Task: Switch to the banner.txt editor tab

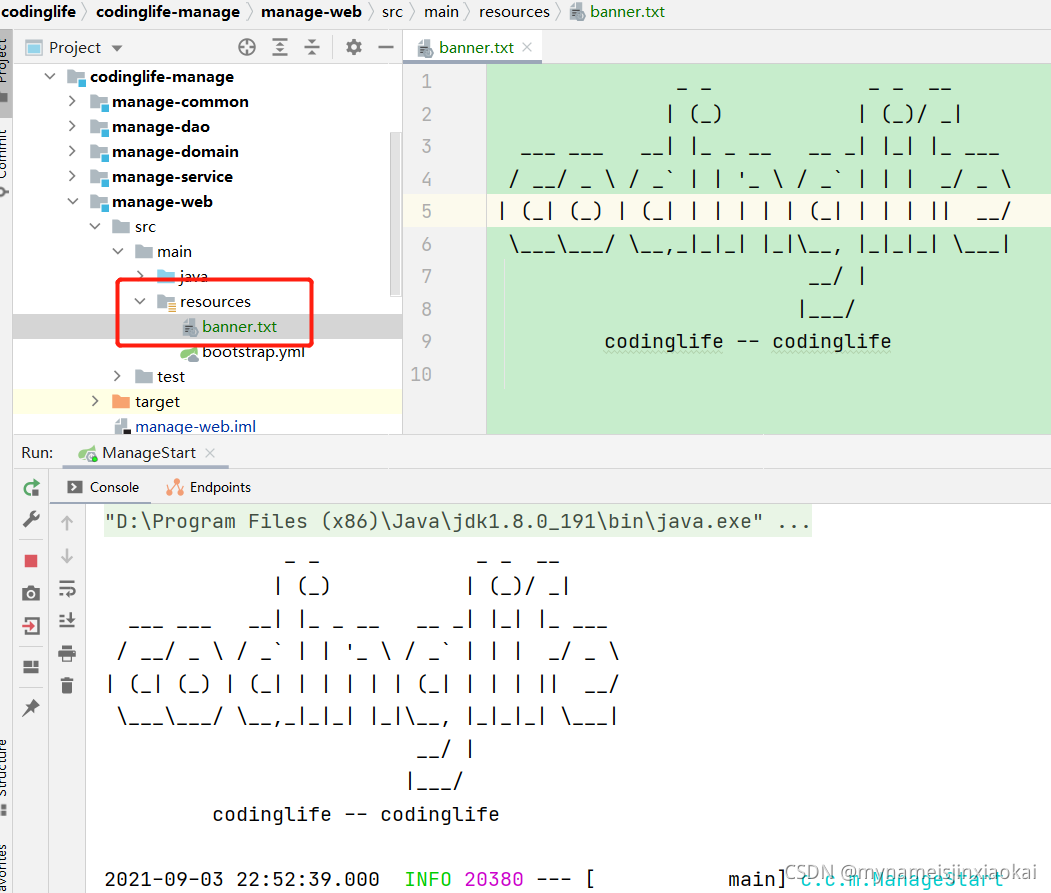Action: point(476,48)
